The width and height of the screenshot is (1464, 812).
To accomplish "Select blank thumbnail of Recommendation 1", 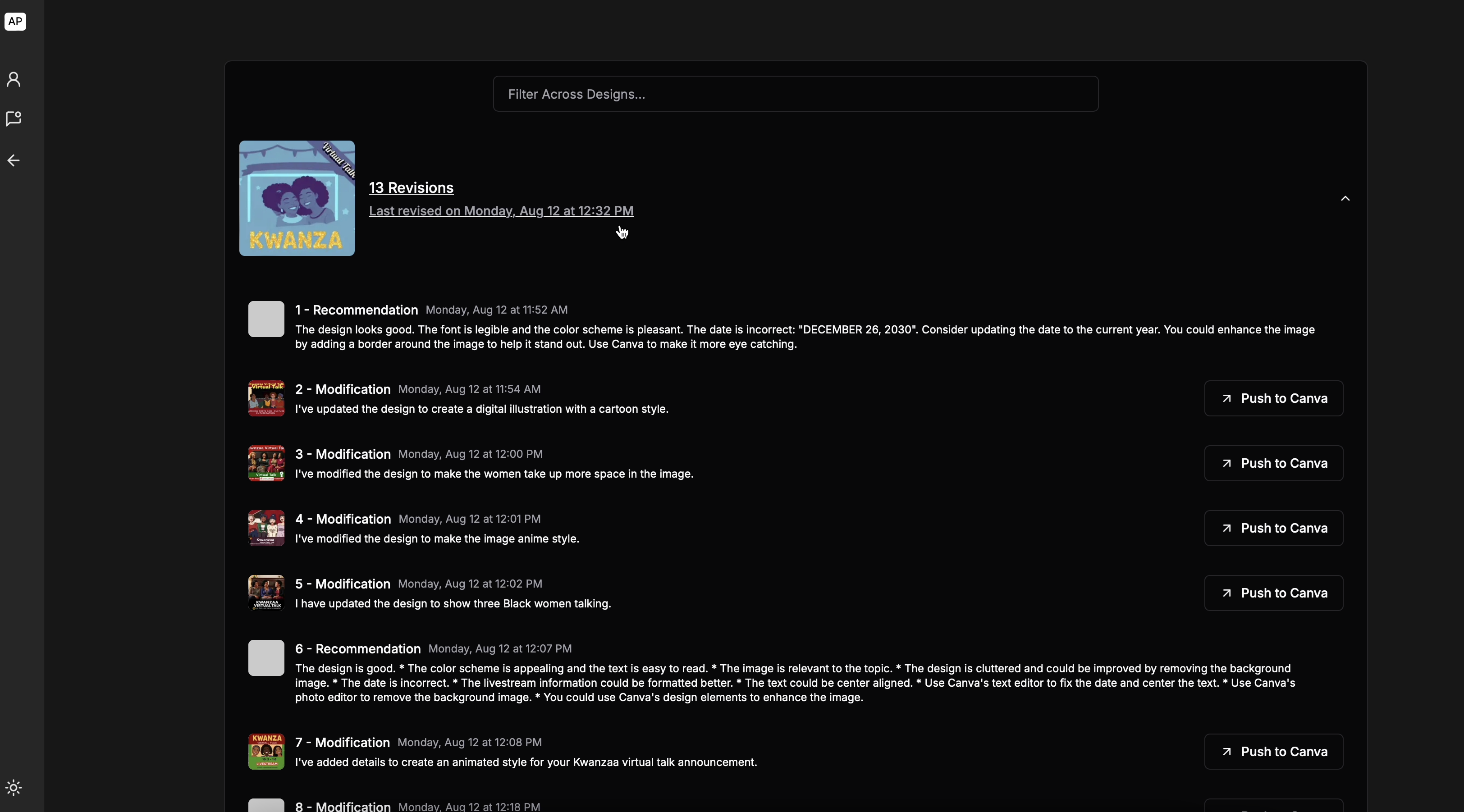I will tap(266, 319).
